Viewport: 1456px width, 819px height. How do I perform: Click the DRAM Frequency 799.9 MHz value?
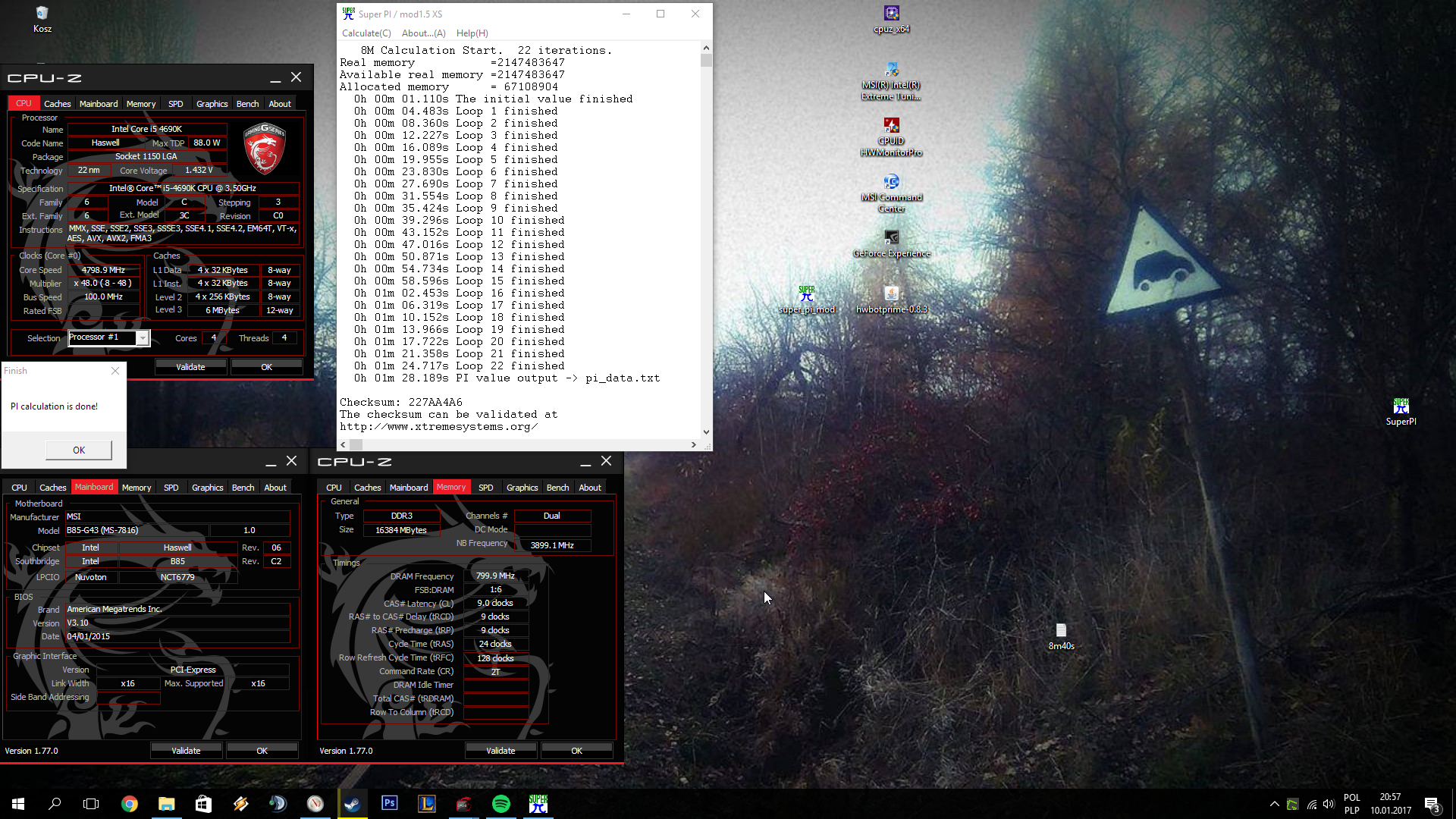click(x=495, y=576)
